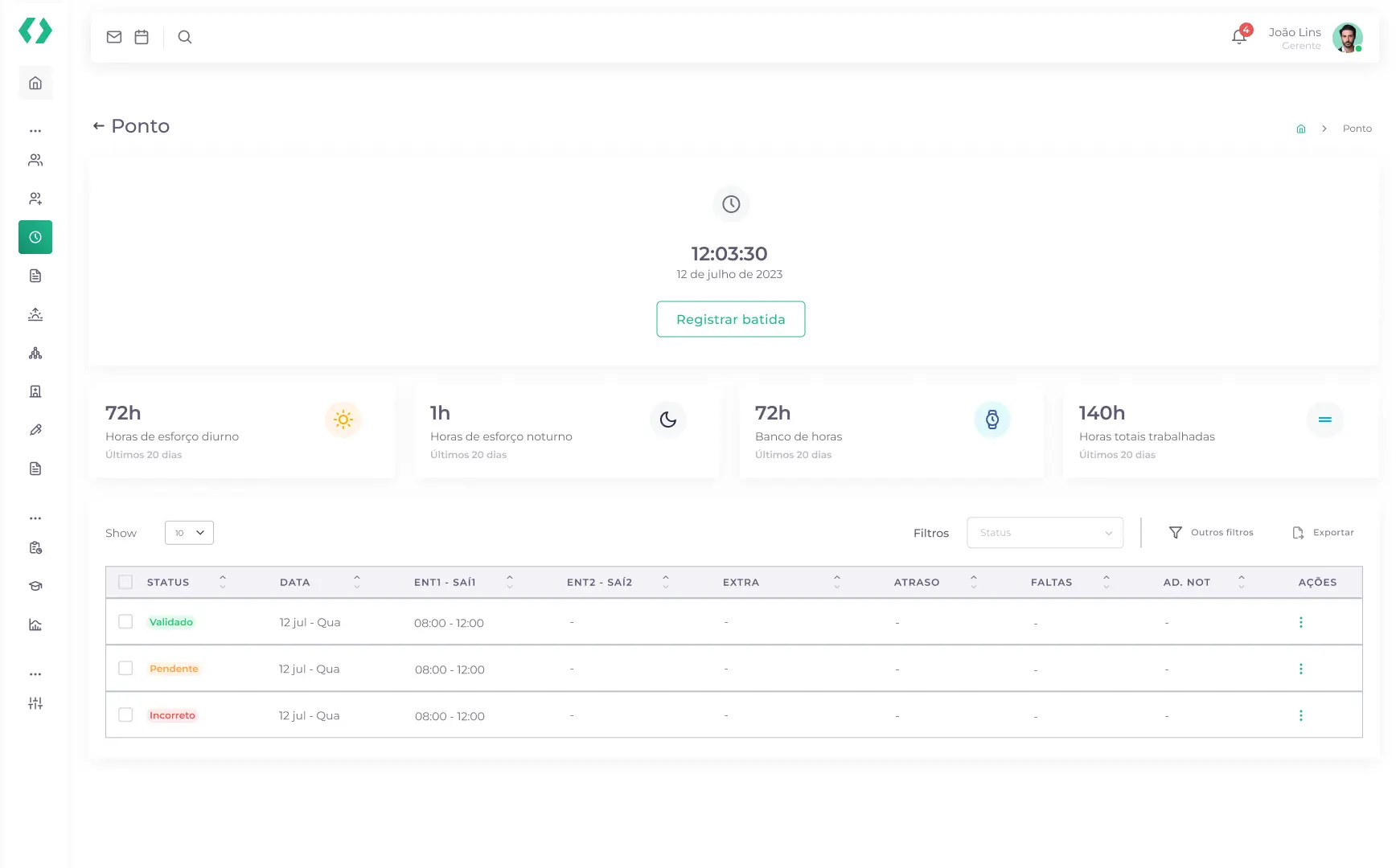This screenshot has height=868, width=1400.
Task: Open the document sidebar icon below clock
Action: [35, 276]
